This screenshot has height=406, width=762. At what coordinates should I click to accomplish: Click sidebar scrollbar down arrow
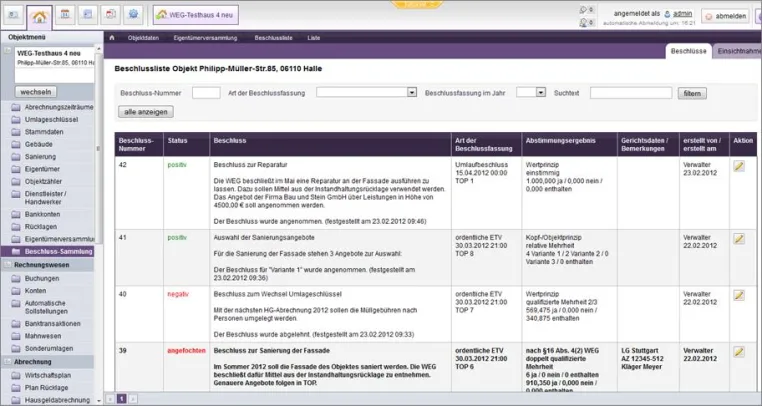coord(99,401)
